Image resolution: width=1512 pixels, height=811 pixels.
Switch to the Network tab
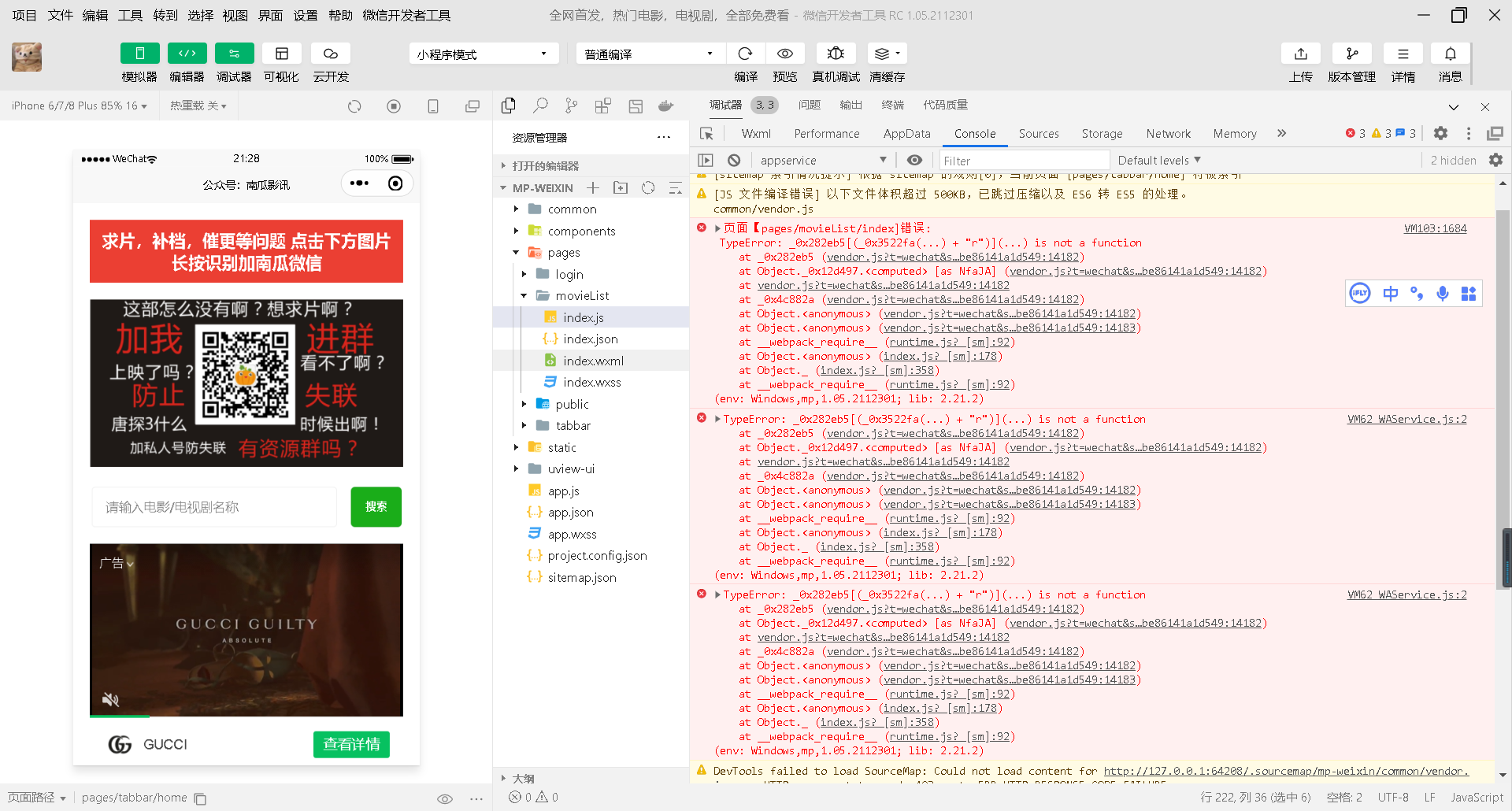(1168, 134)
